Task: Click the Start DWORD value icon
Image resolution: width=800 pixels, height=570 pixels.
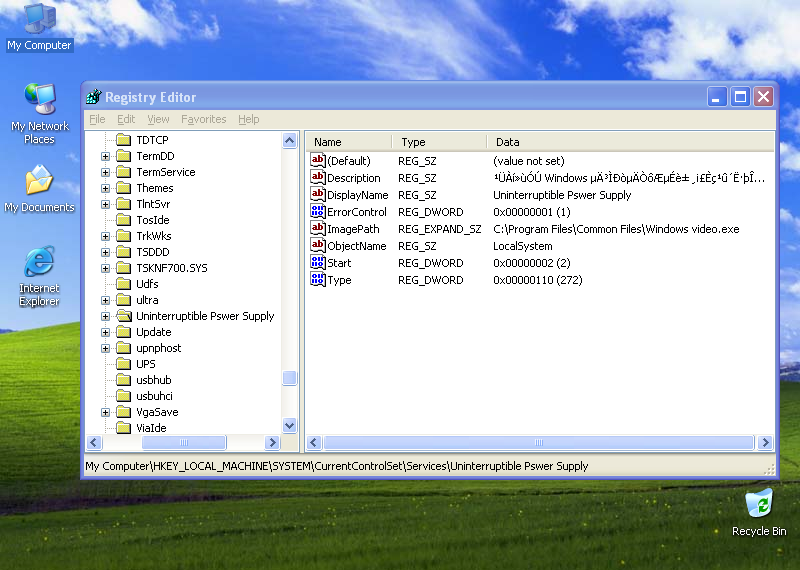Action: pyautogui.click(x=318, y=263)
